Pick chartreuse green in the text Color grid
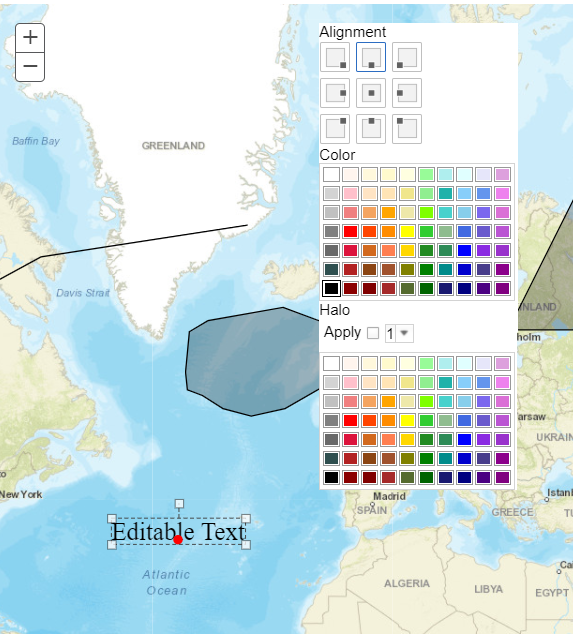573x634 pixels. [x=426, y=212]
